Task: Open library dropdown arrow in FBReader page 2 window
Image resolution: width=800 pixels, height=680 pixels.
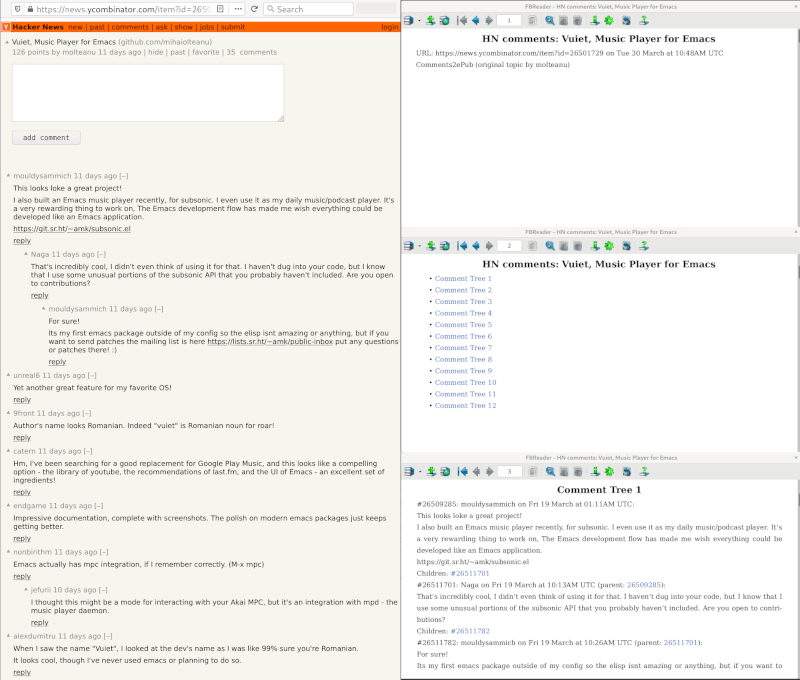Action: pos(419,246)
